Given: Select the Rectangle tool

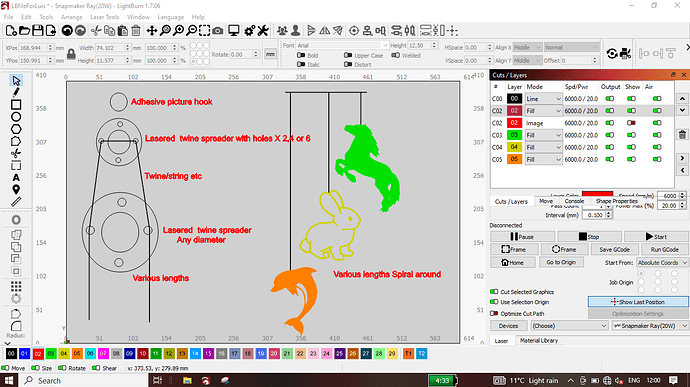Looking at the screenshot, I should [x=16, y=105].
